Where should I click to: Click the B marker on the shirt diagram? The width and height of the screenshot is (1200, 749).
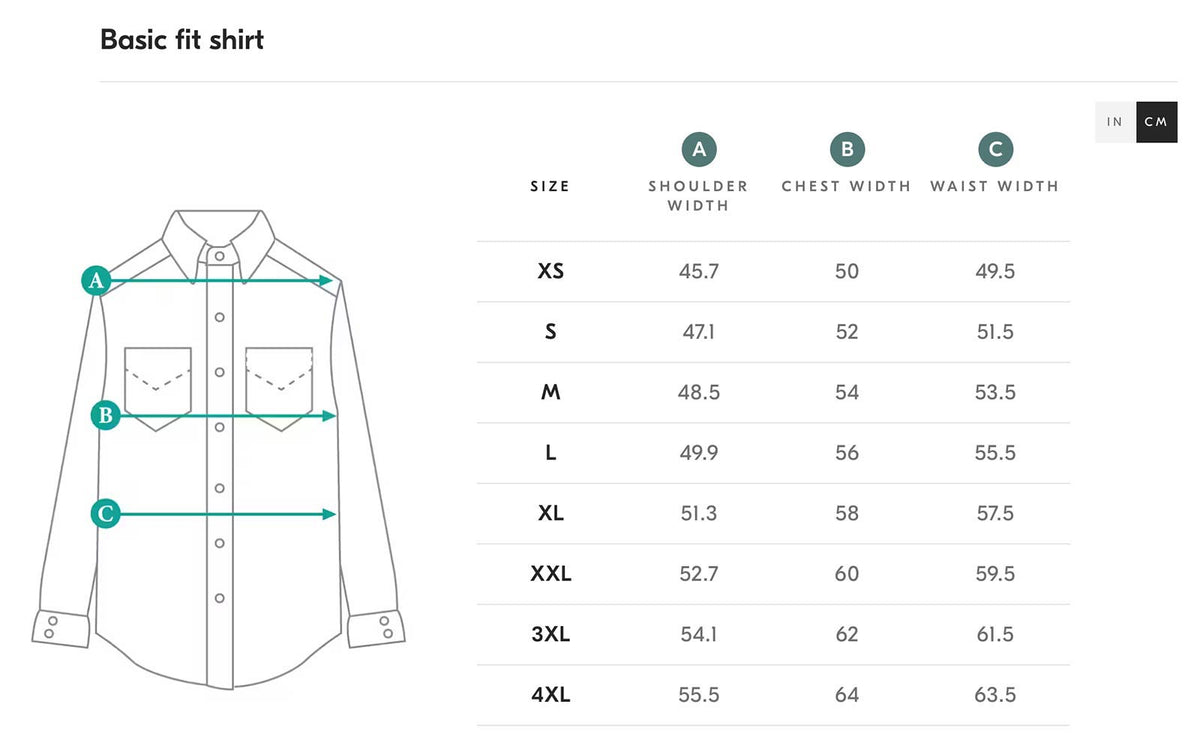pos(106,415)
